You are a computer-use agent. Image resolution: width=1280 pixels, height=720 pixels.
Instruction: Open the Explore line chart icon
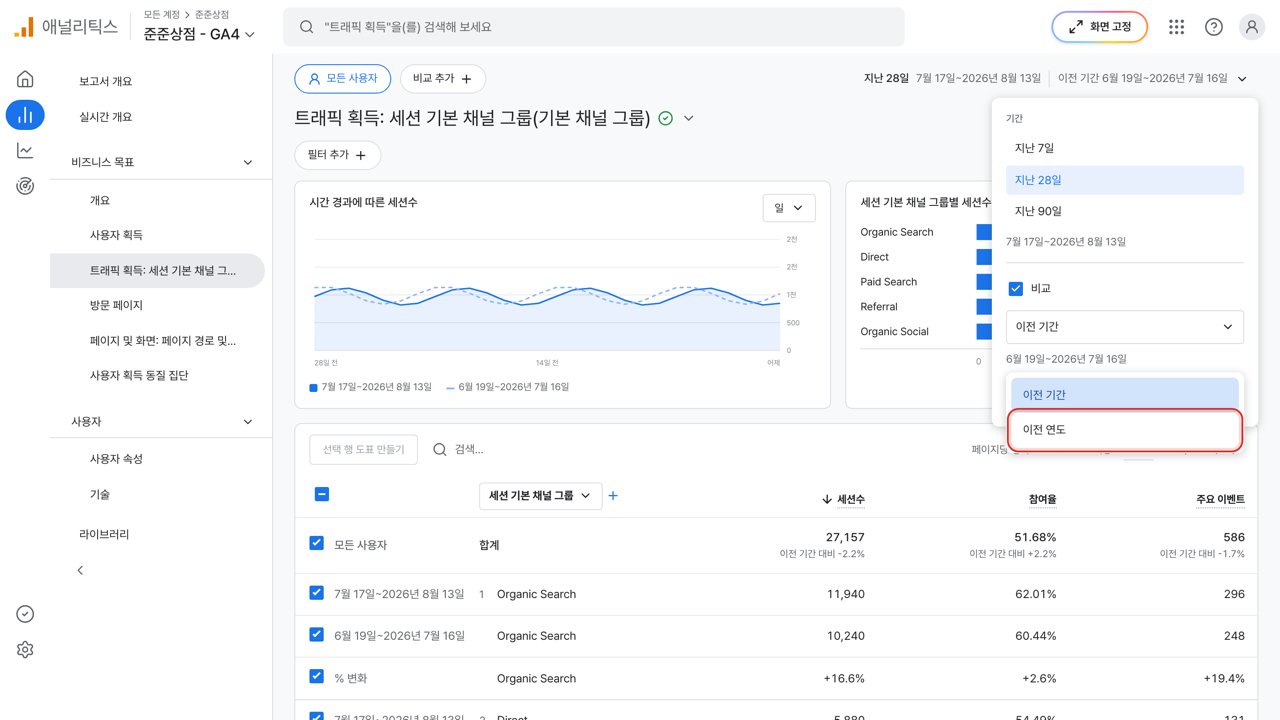25,151
